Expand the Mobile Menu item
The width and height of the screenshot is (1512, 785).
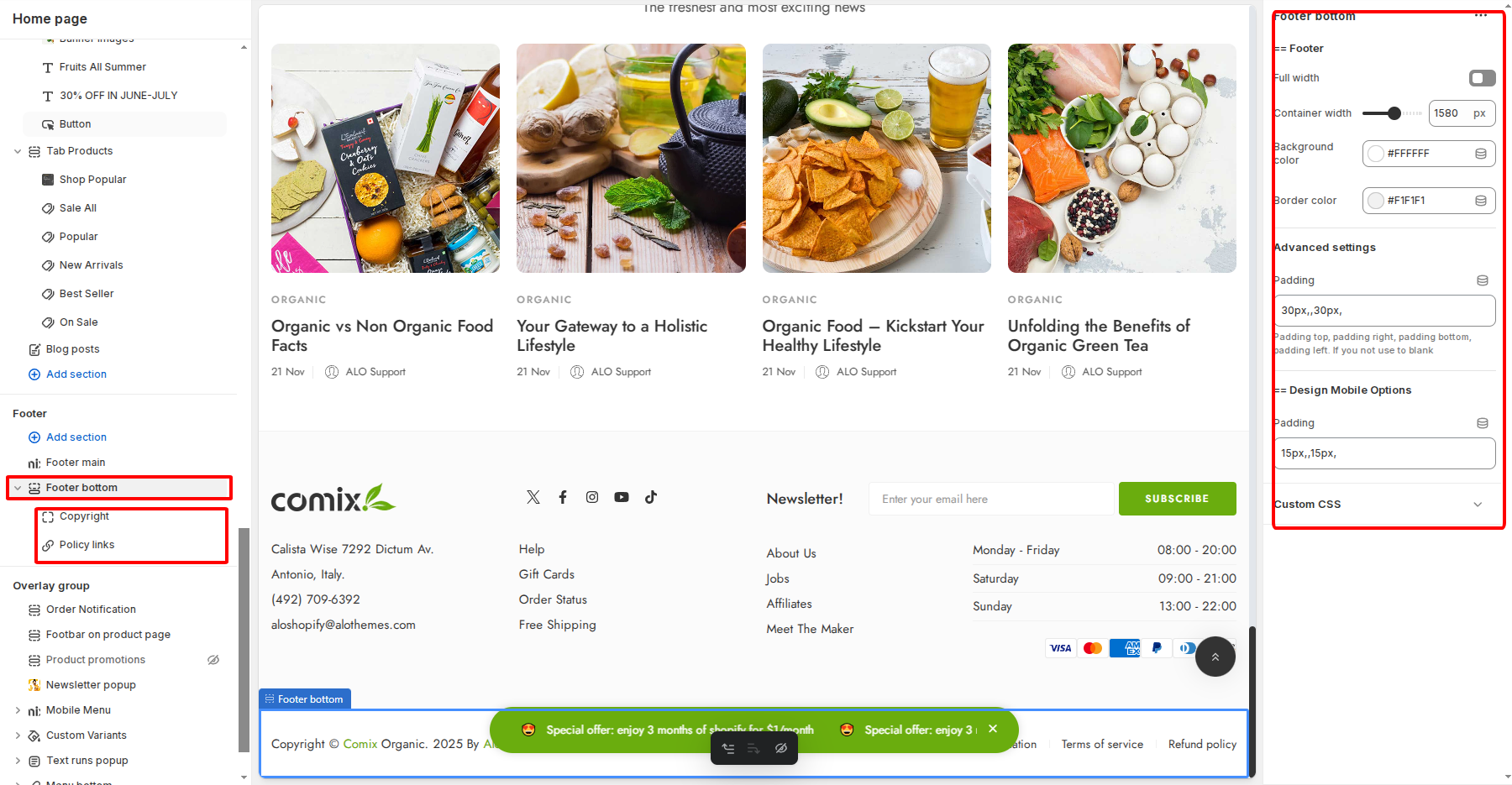pyautogui.click(x=18, y=710)
